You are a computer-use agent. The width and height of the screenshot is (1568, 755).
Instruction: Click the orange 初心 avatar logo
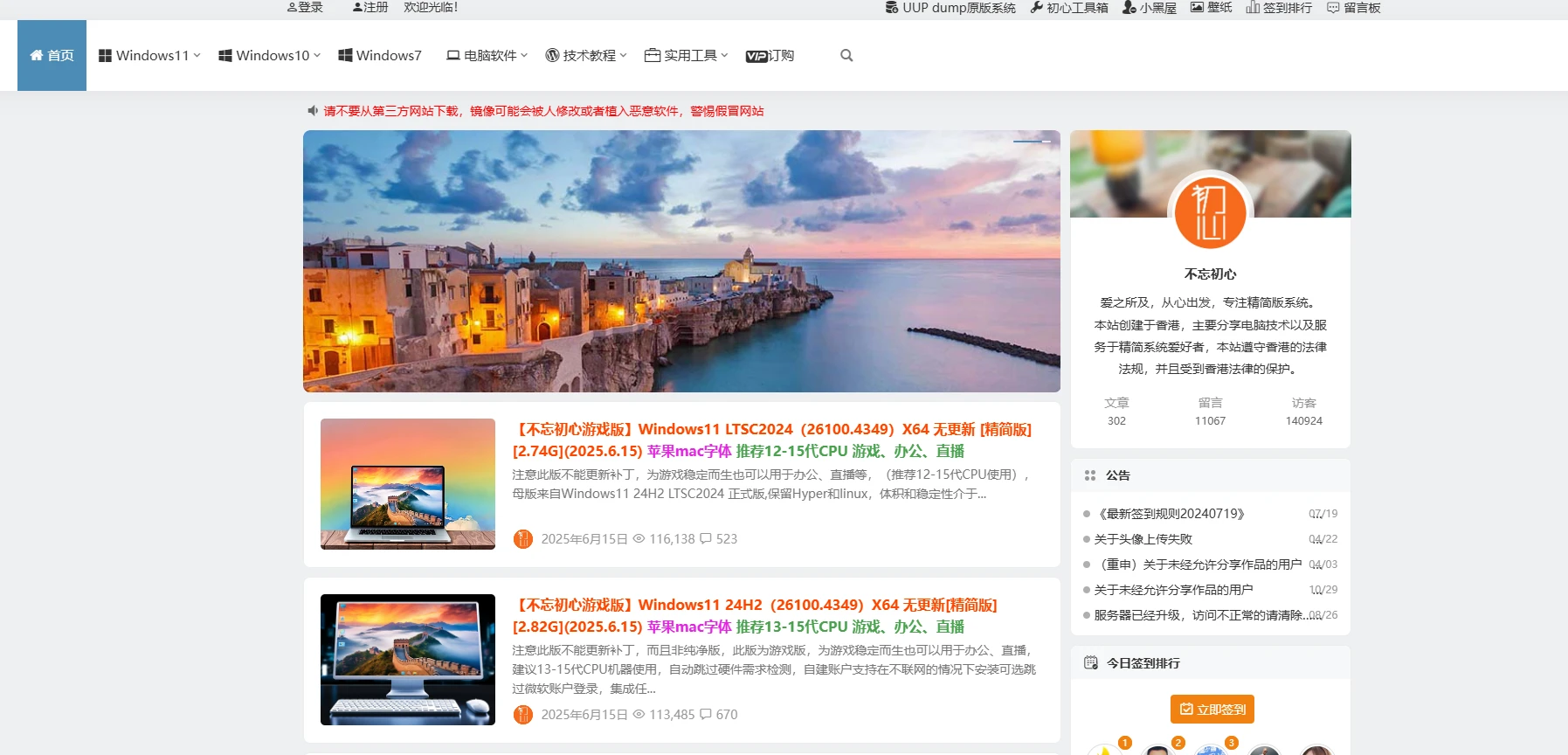1210,212
